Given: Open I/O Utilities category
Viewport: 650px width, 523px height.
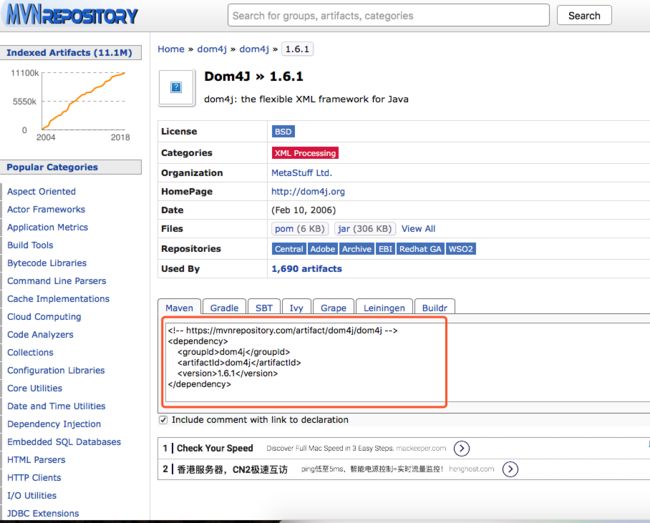Looking at the screenshot, I should [32, 495].
